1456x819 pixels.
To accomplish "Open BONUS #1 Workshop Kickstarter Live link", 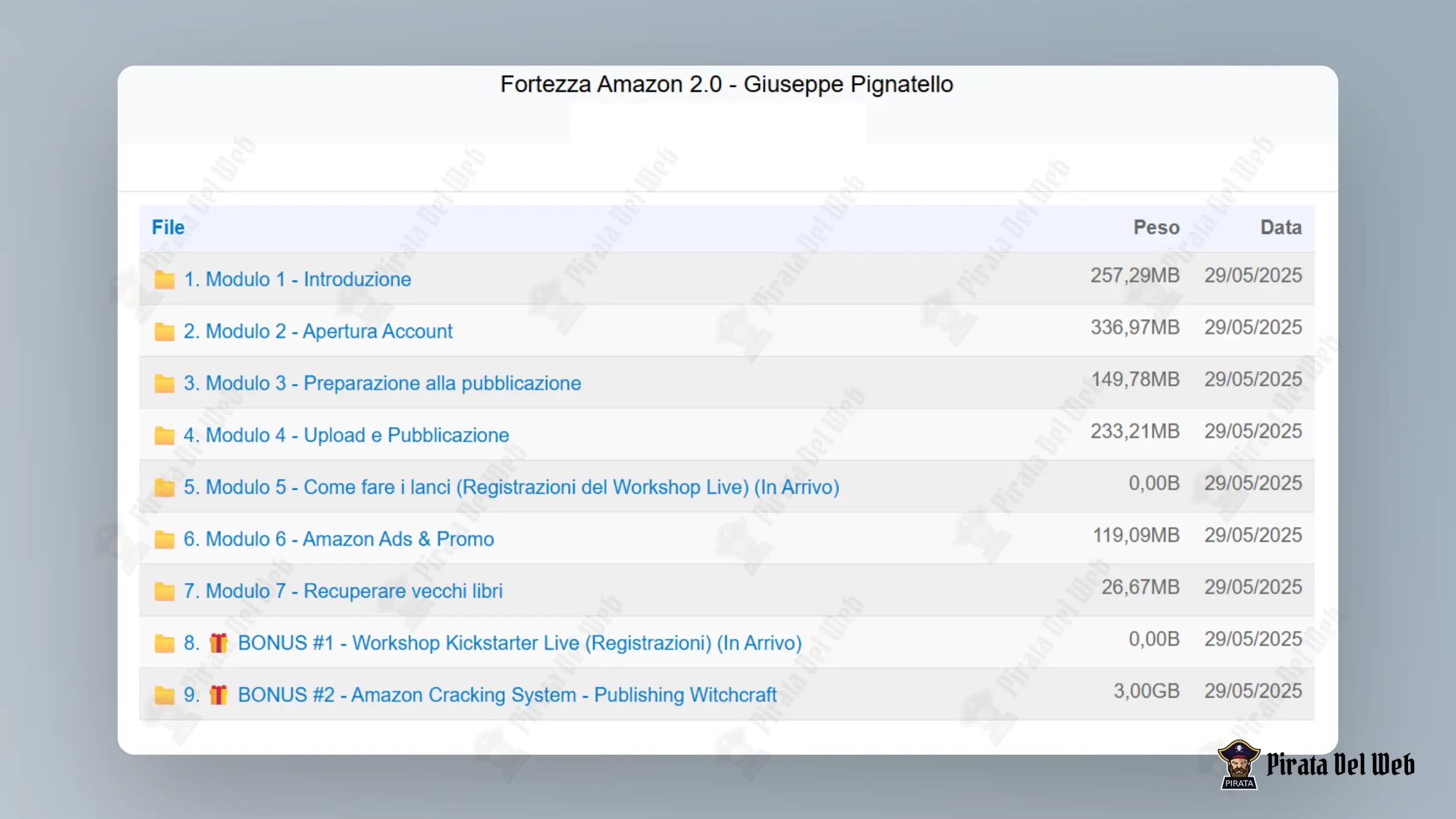I will 519,643.
